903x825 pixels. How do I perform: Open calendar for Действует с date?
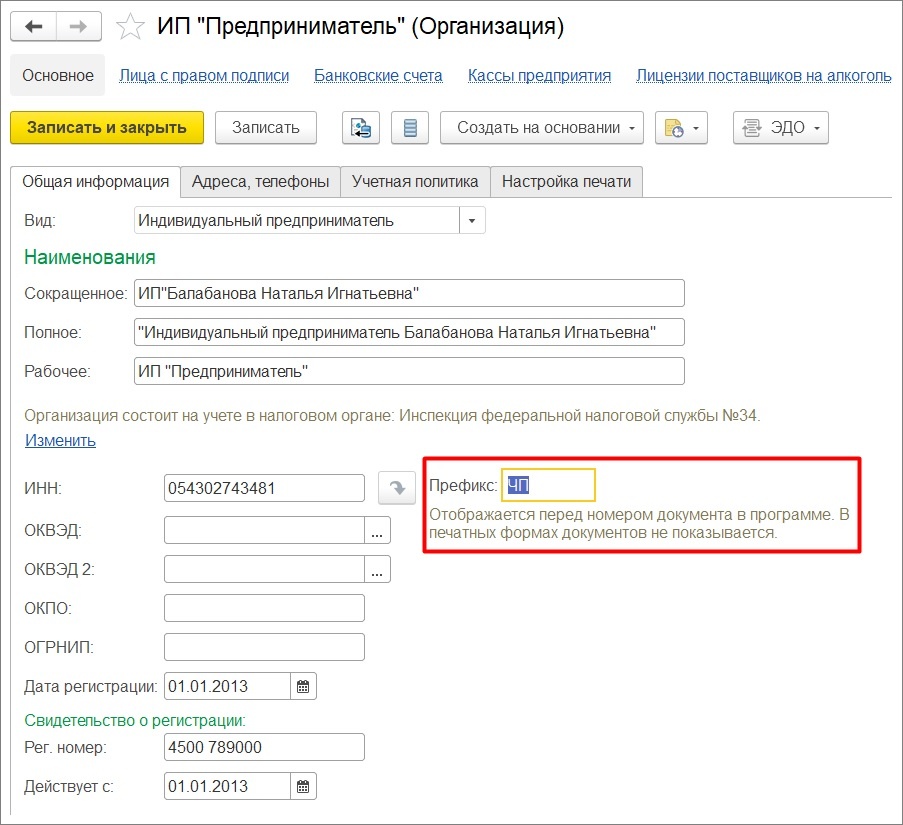[x=303, y=786]
